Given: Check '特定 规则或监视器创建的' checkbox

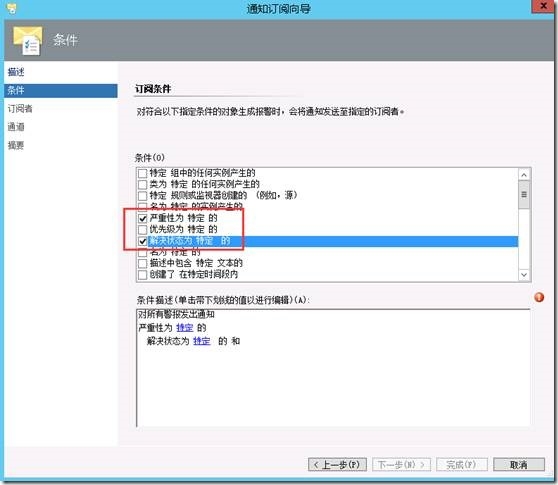Looking at the screenshot, I should (142, 196).
